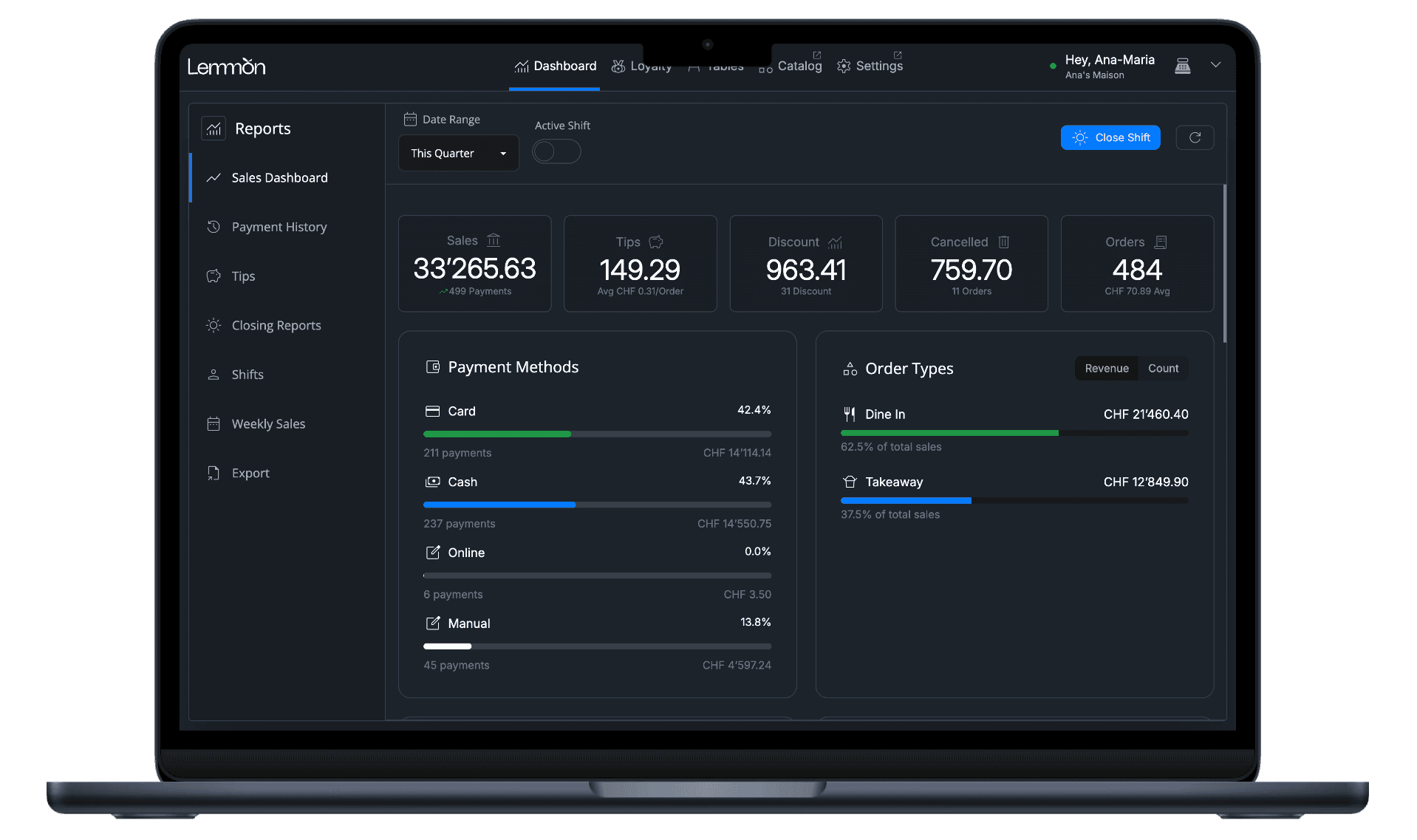1417x840 pixels.
Task: Click the Card green progress bar
Action: coord(497,434)
